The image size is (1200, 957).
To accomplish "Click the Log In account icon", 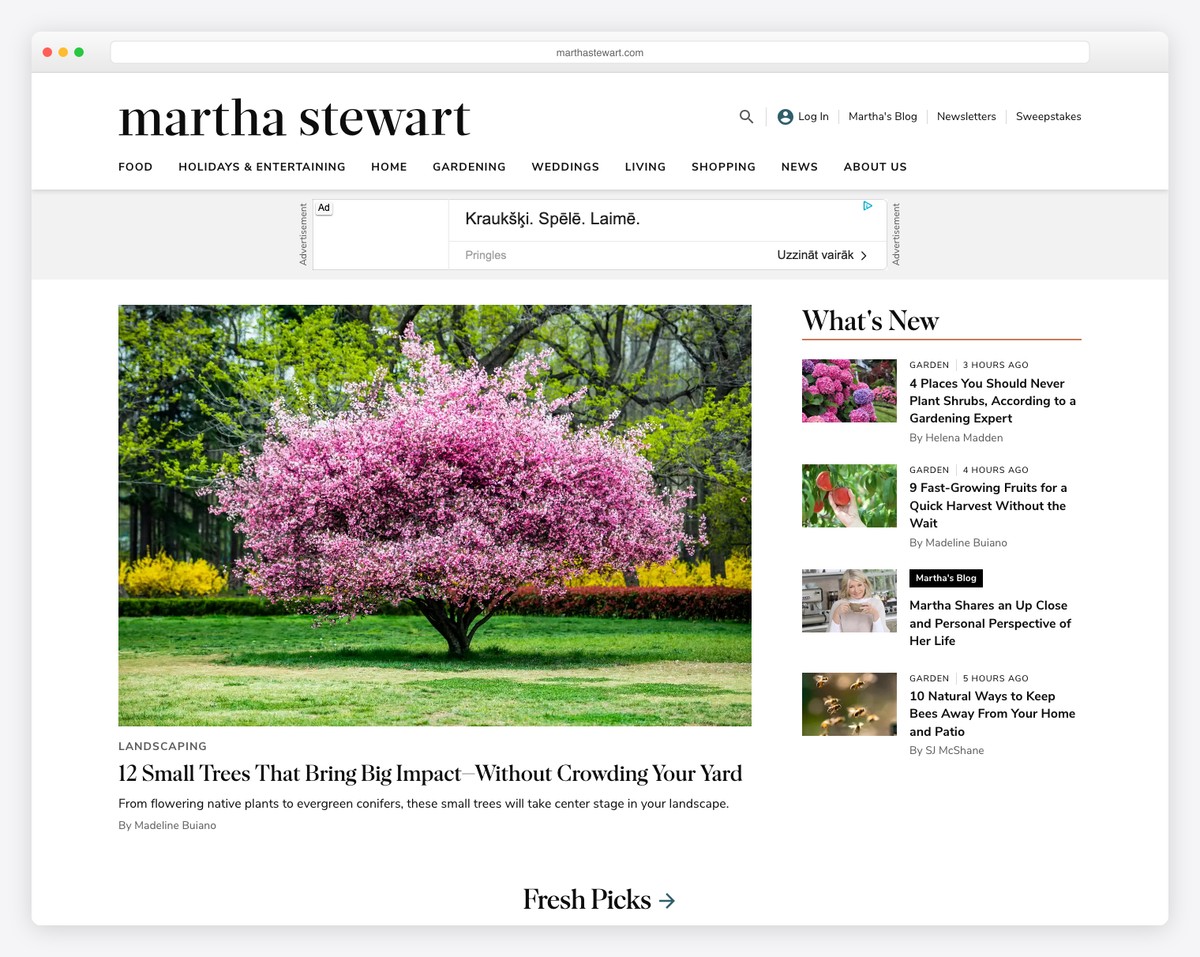I will [784, 116].
